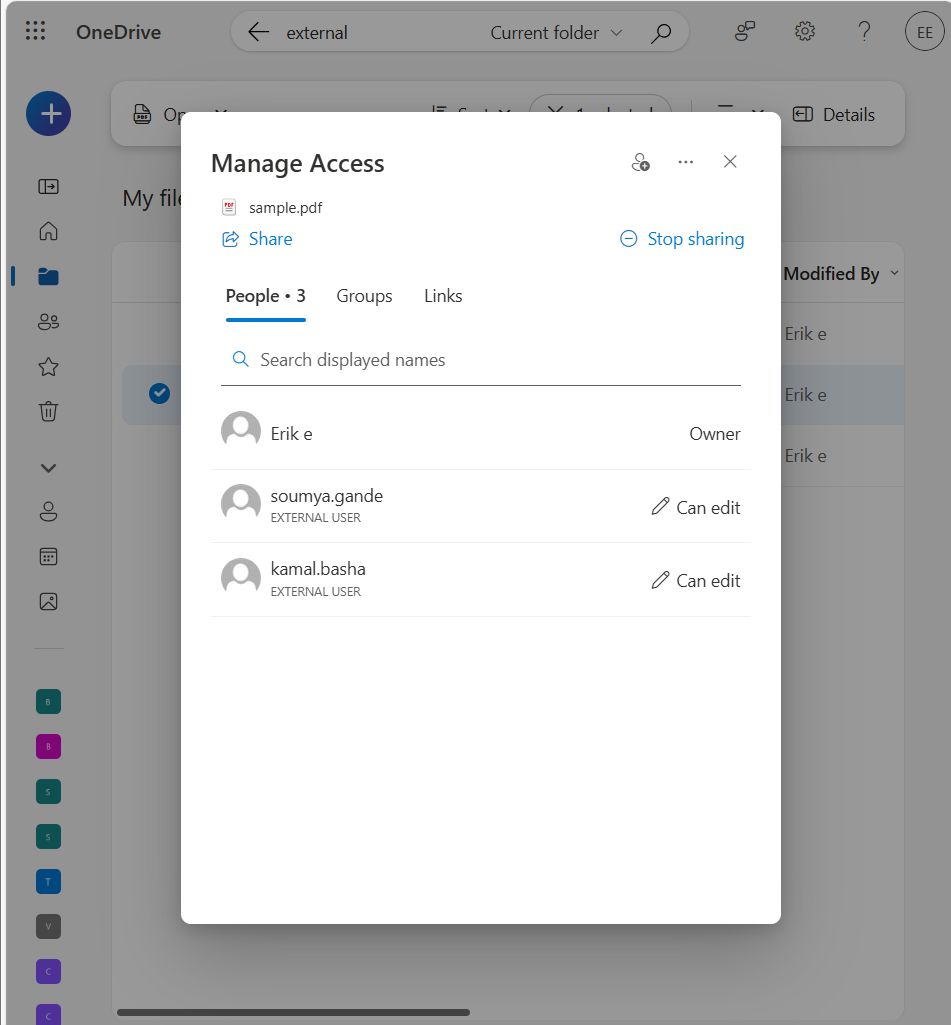Image resolution: width=951 pixels, height=1025 pixels.
Task: Click Stop sharing for sample.pdf
Action: pyautogui.click(x=681, y=239)
